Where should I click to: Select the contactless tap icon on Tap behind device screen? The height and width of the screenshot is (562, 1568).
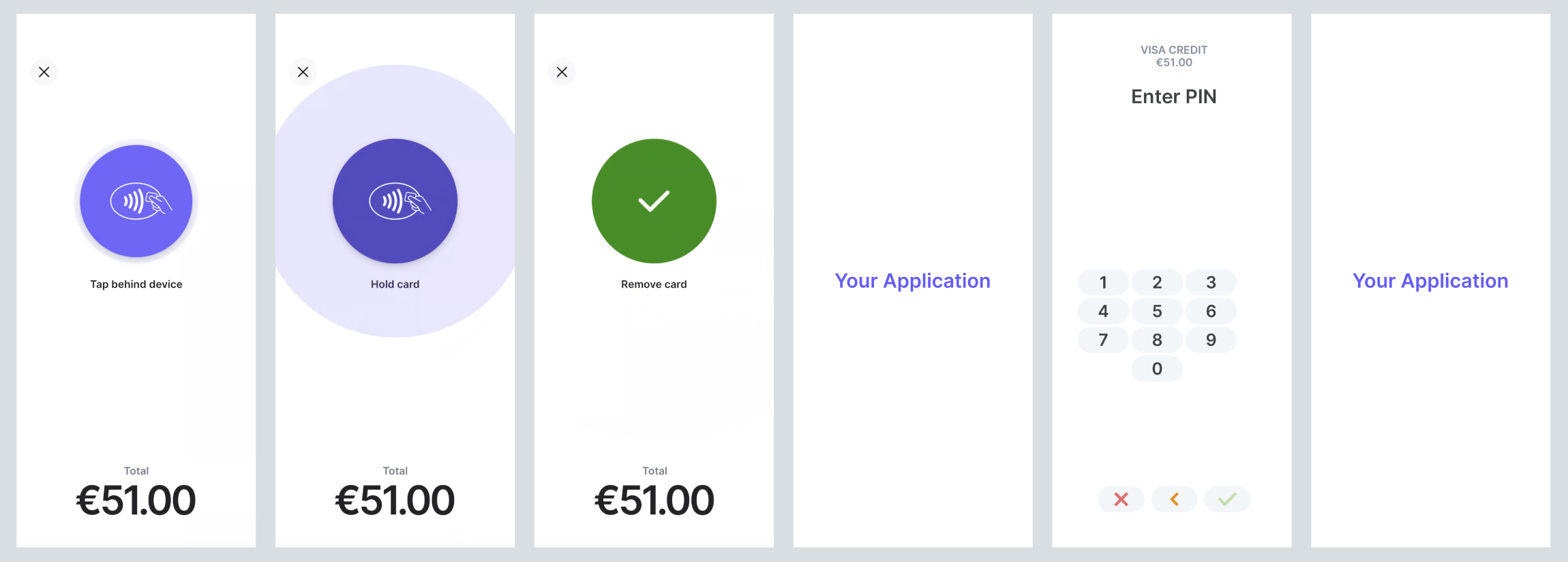(136, 201)
